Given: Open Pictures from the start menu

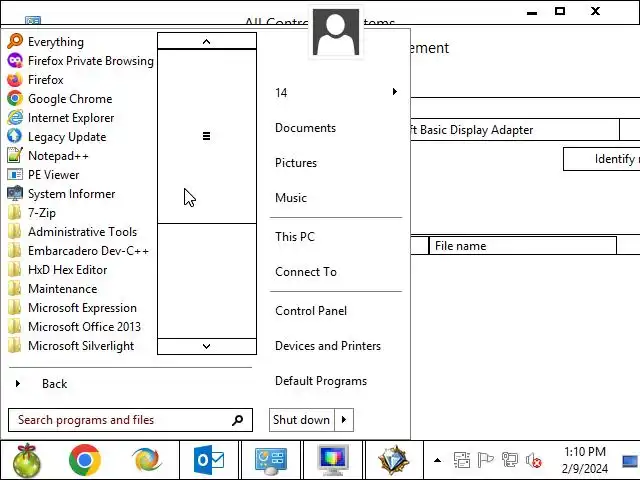Looking at the screenshot, I should [296, 163].
